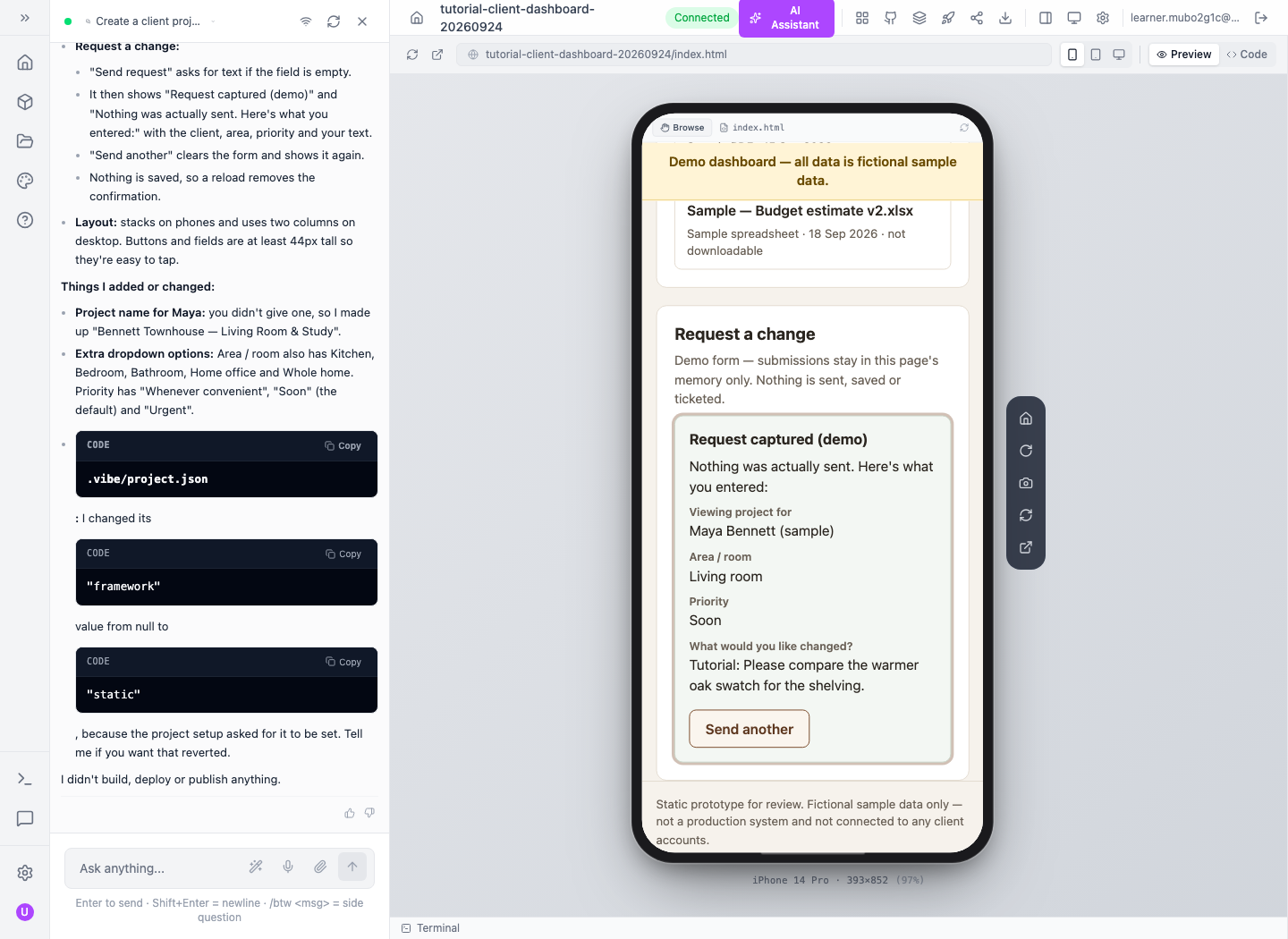This screenshot has height=939, width=1288.
Task: Open the folder icon in the left sidebar
Action: [x=25, y=141]
